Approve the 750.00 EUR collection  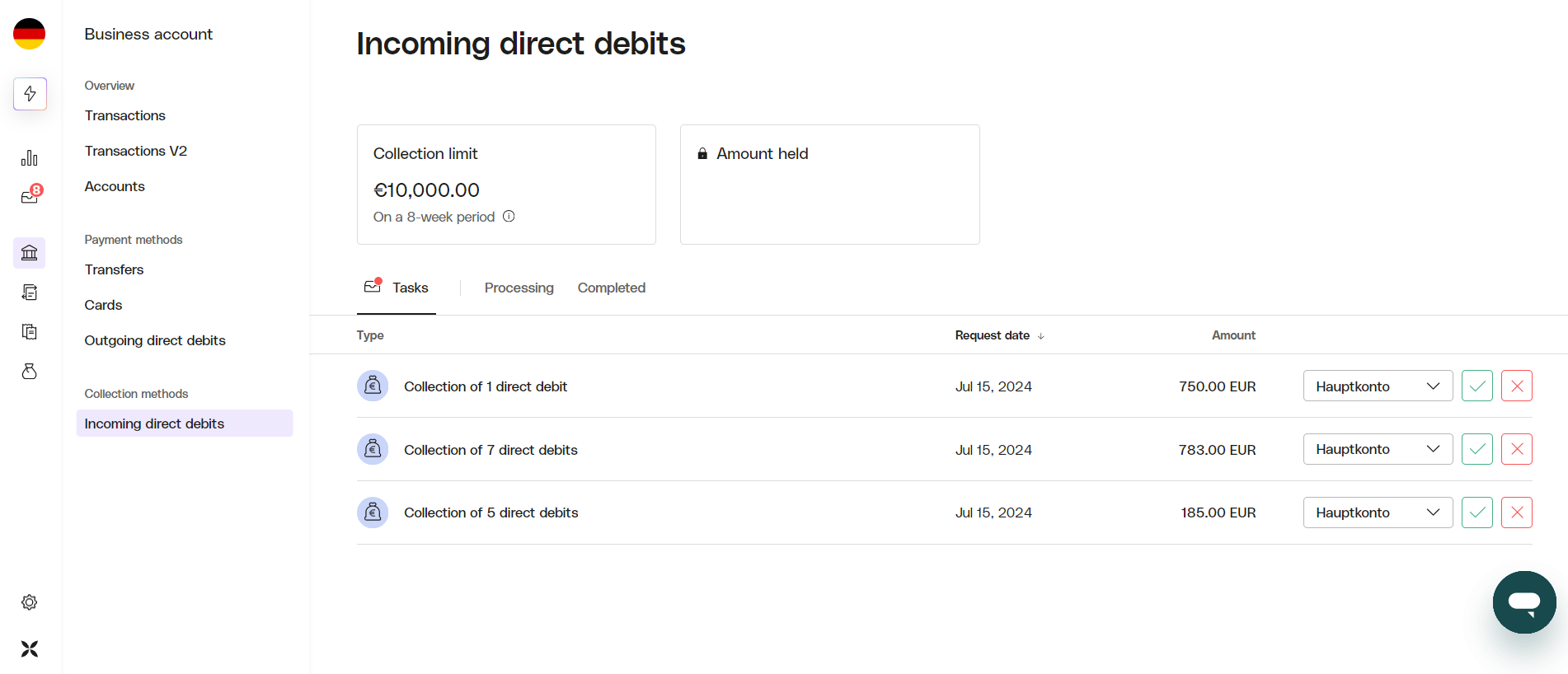(1477, 386)
